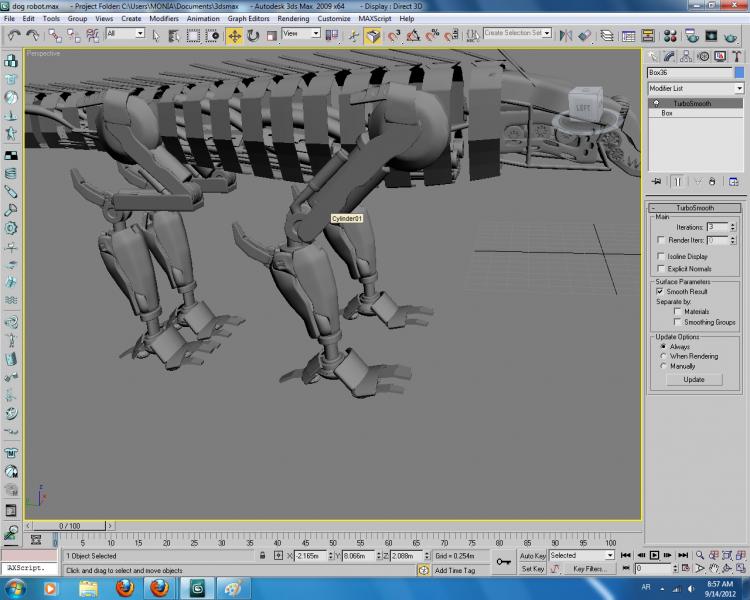750x600 pixels.
Task: Click the Undo arrow icon
Action: click(x=13, y=35)
